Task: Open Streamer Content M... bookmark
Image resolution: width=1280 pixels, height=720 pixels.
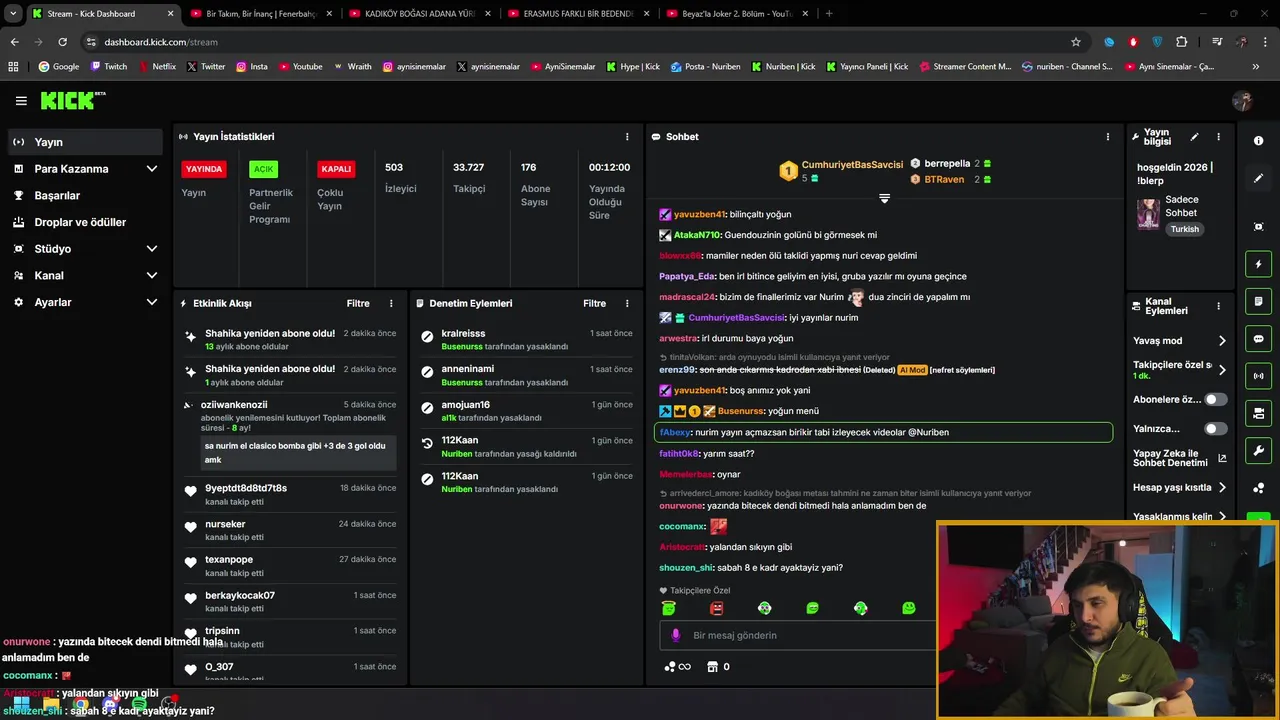Action: pyautogui.click(x=964, y=67)
